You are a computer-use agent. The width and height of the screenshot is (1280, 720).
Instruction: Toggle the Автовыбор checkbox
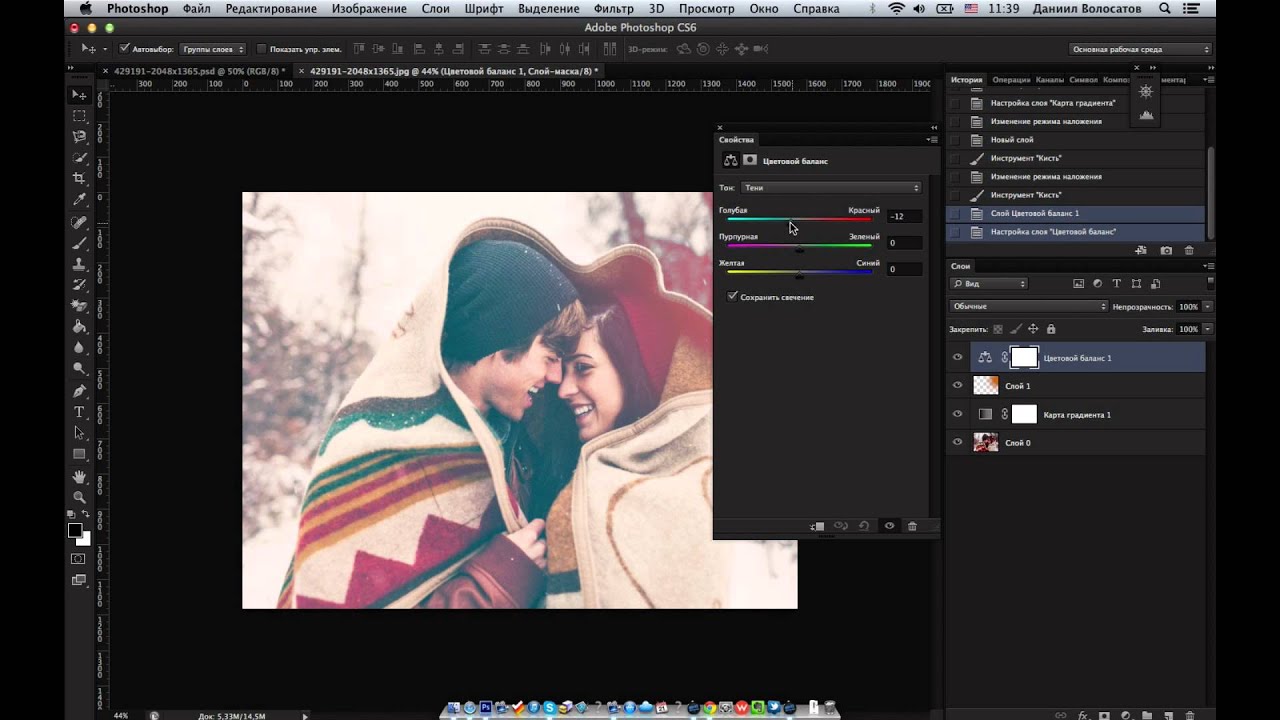pos(124,49)
